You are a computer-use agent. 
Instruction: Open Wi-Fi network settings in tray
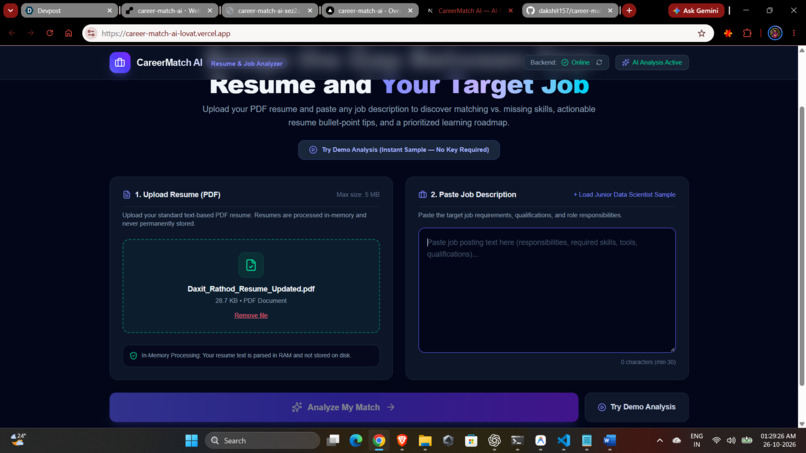tap(716, 441)
